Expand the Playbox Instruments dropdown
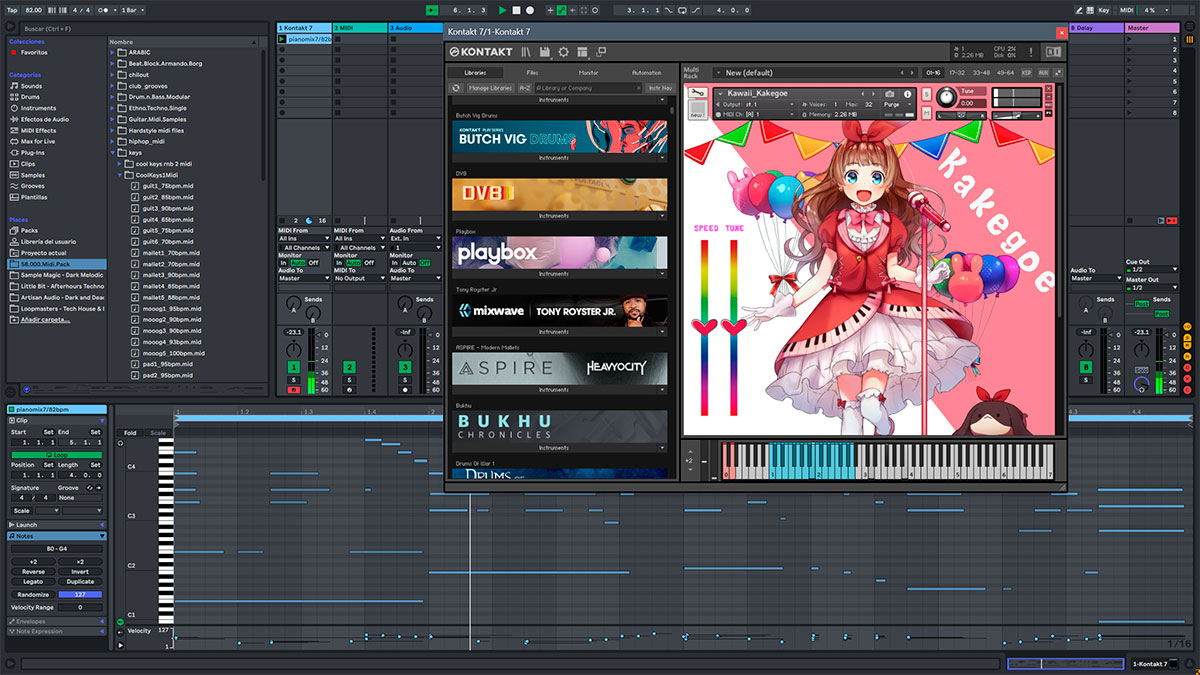Screen dimensions: 1200x675 pyautogui.click(x=560, y=274)
